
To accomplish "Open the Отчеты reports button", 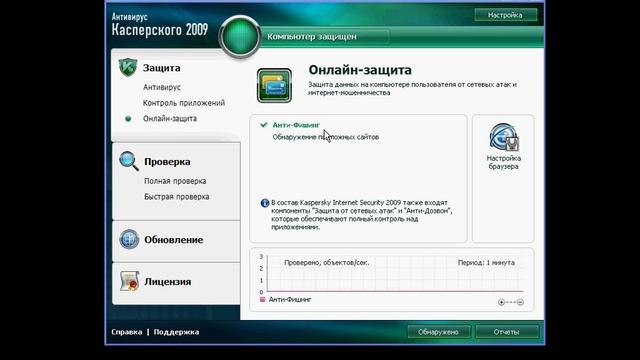I will click(x=506, y=332).
